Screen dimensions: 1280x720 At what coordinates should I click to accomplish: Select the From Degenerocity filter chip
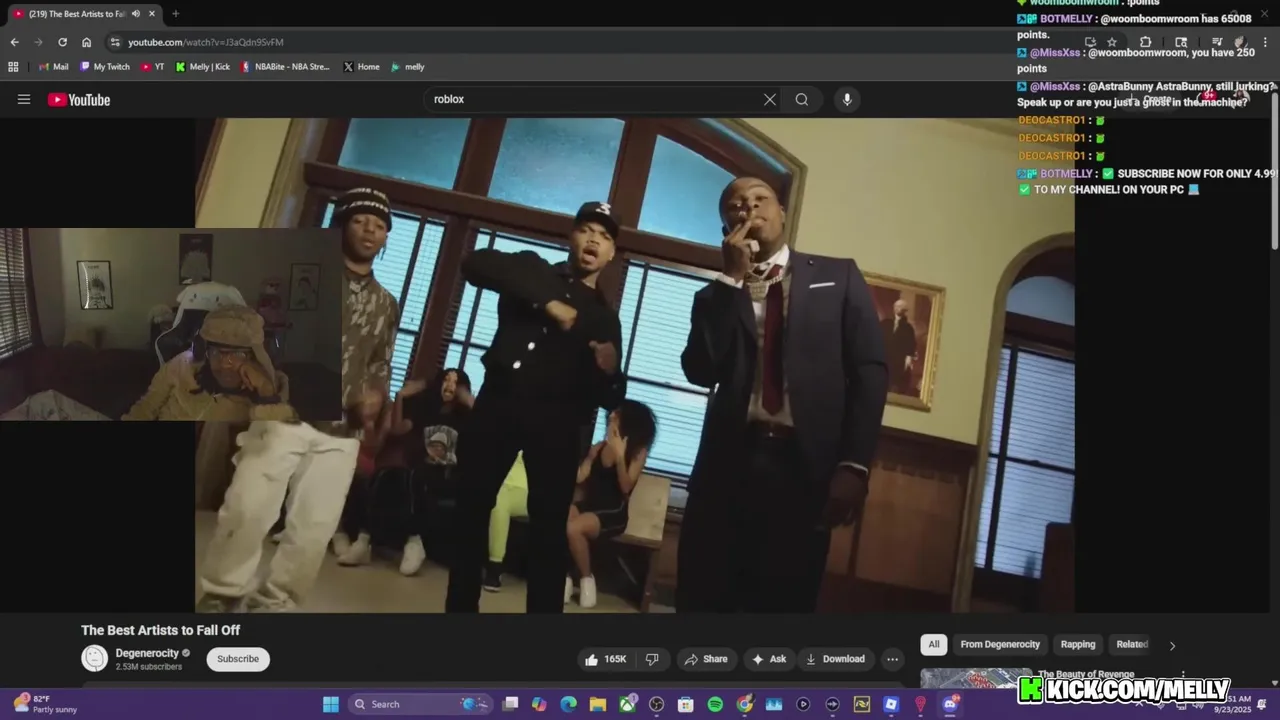pyautogui.click(x=1000, y=644)
